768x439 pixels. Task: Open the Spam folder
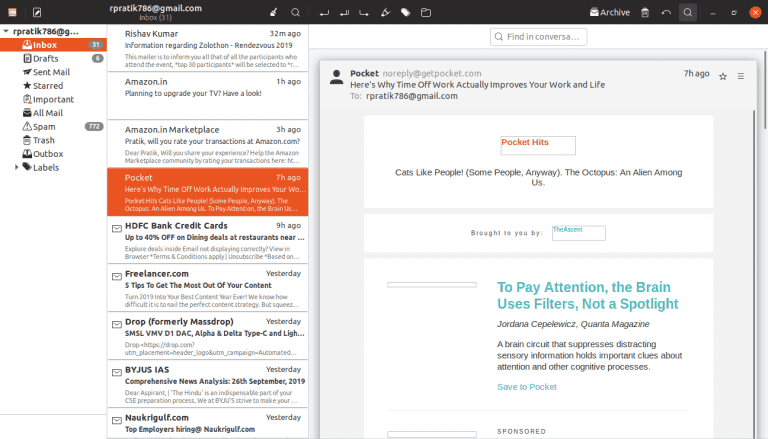tap(53, 126)
